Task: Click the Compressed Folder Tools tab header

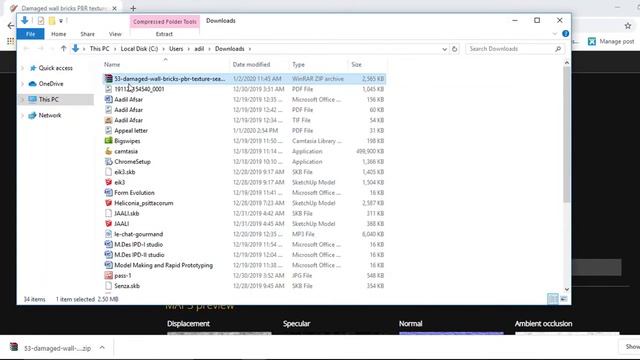Action: 164,21
